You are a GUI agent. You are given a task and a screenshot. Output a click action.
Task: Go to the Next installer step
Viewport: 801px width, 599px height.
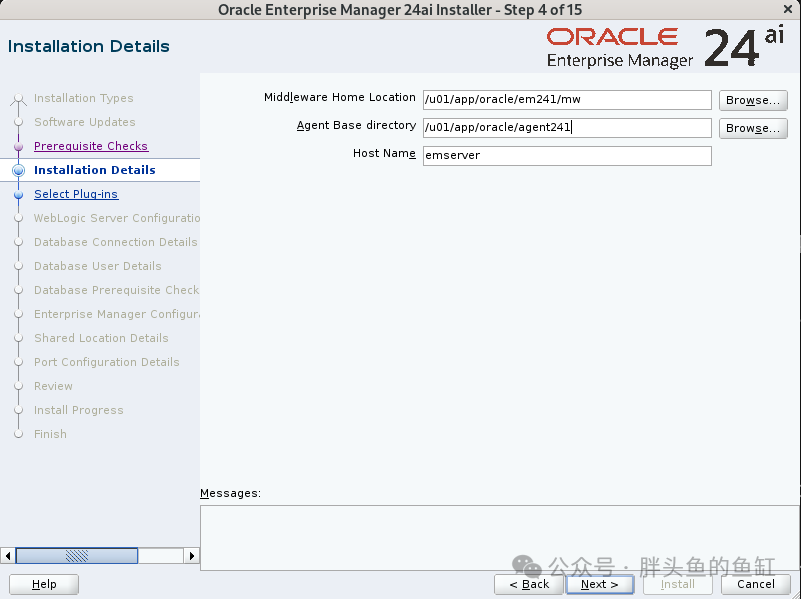point(600,584)
